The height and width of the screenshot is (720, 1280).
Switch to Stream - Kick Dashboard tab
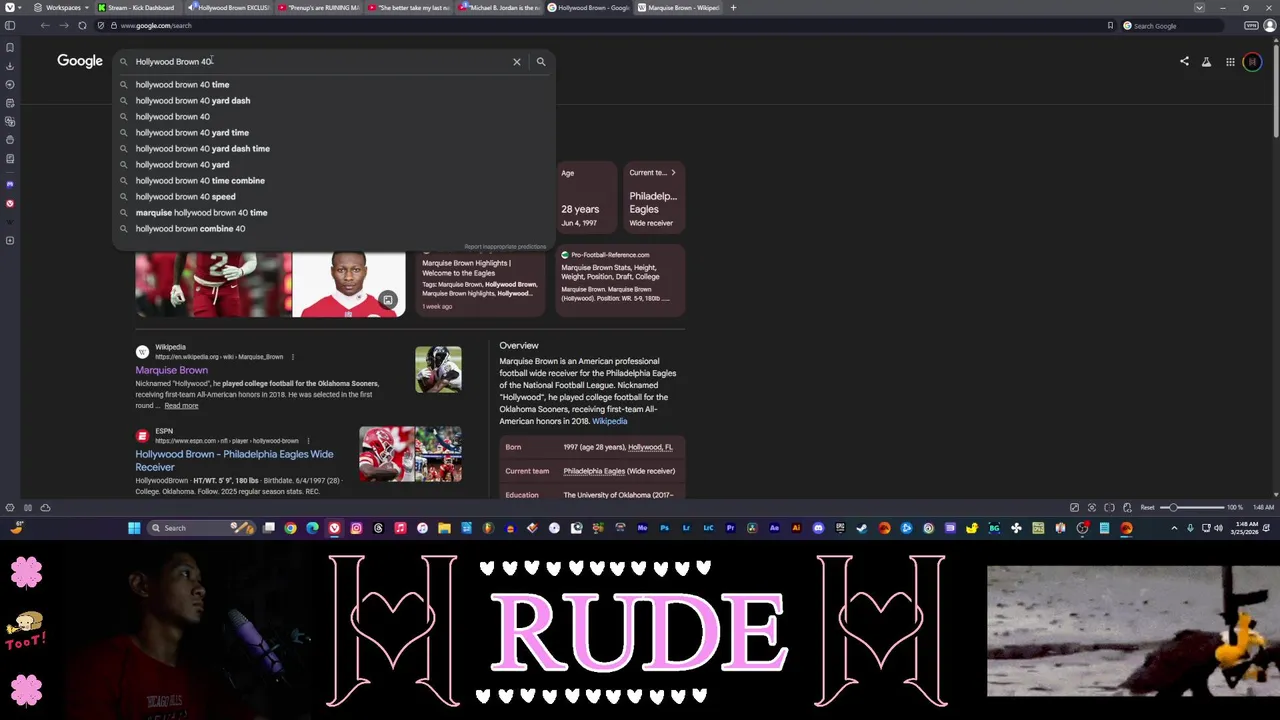(136, 7)
